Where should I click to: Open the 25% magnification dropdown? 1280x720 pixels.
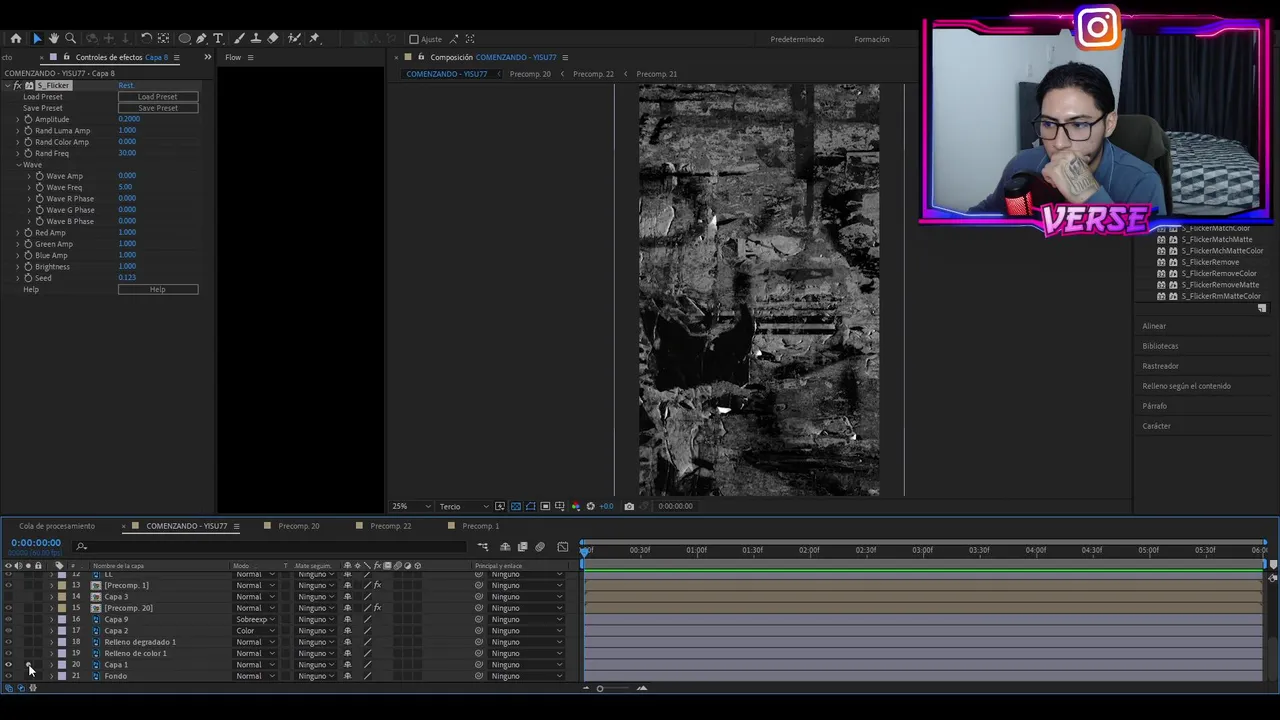coord(411,506)
